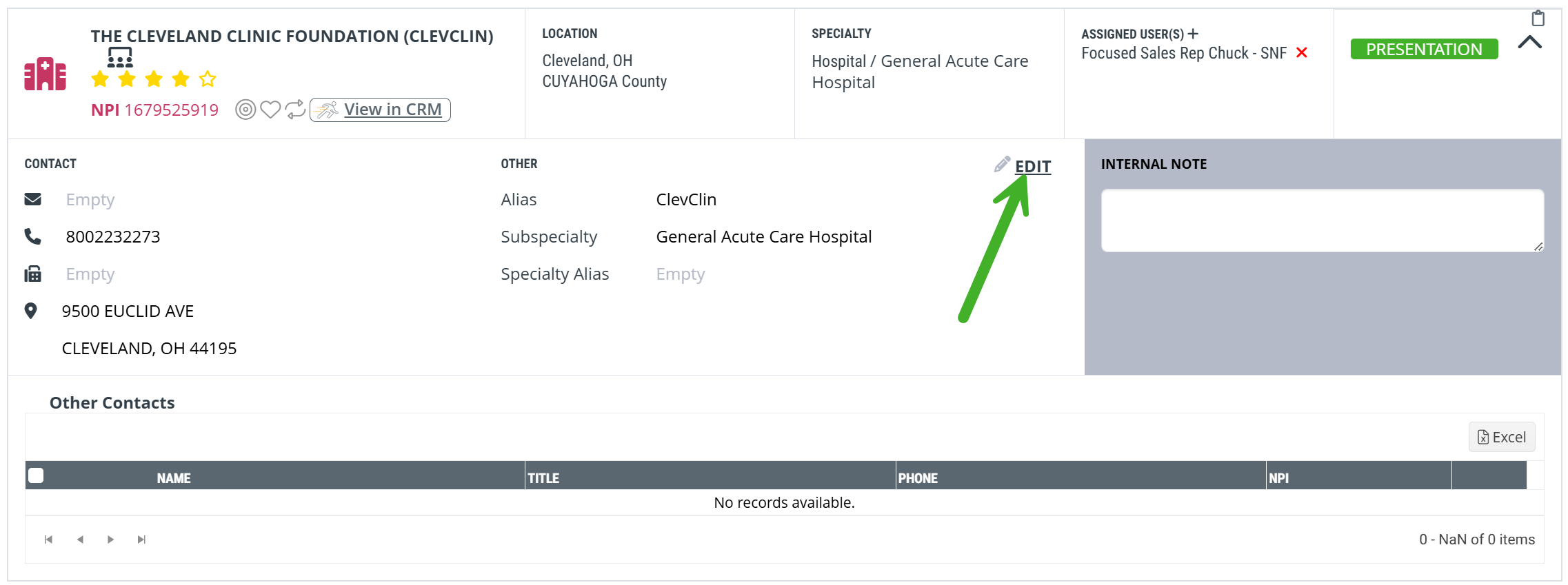Click the EDIT link with pencil
Image resolution: width=1568 pixels, height=585 pixels.
pyautogui.click(x=1023, y=166)
